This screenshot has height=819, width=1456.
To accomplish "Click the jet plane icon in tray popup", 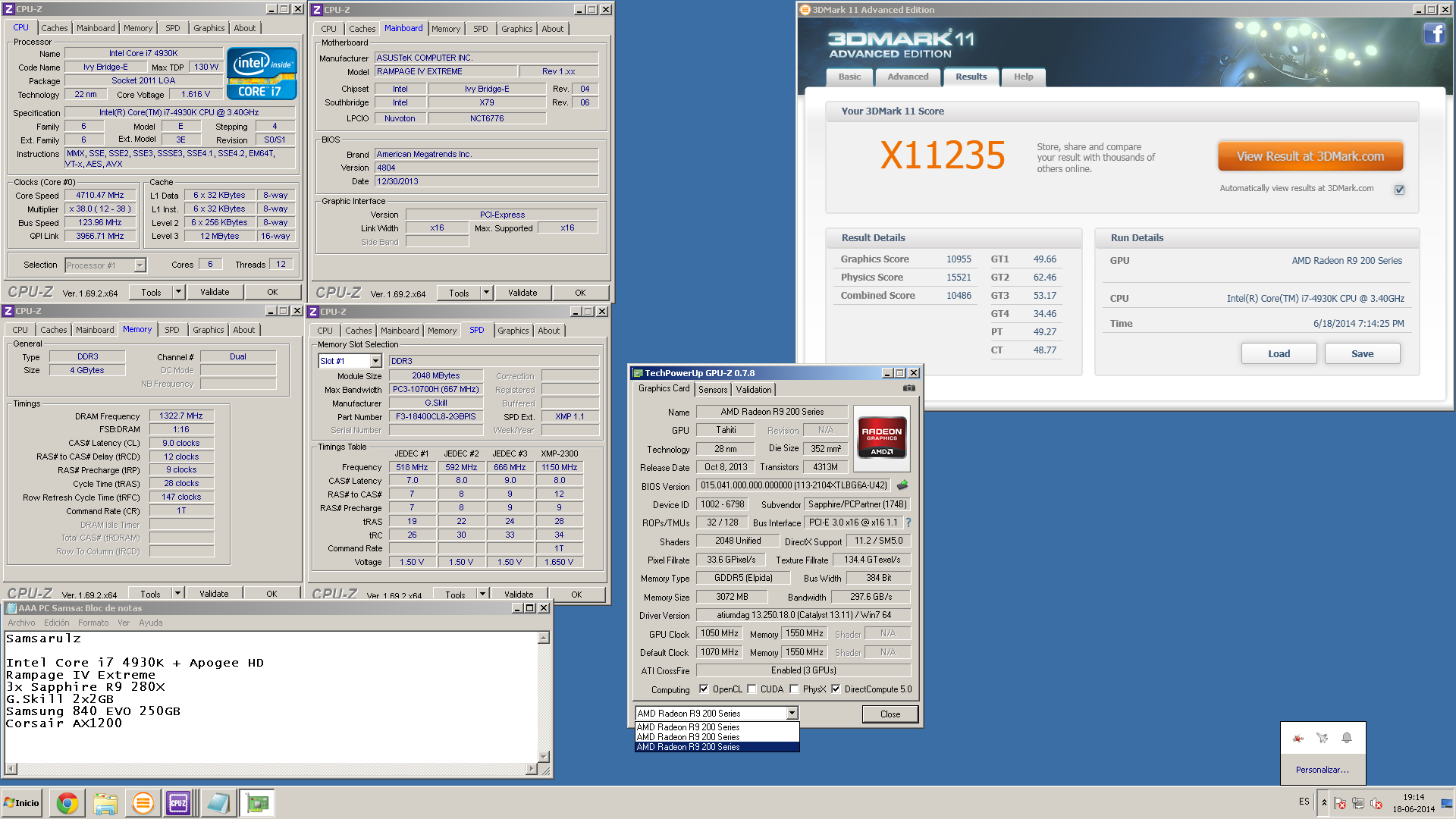I will [x=1323, y=738].
